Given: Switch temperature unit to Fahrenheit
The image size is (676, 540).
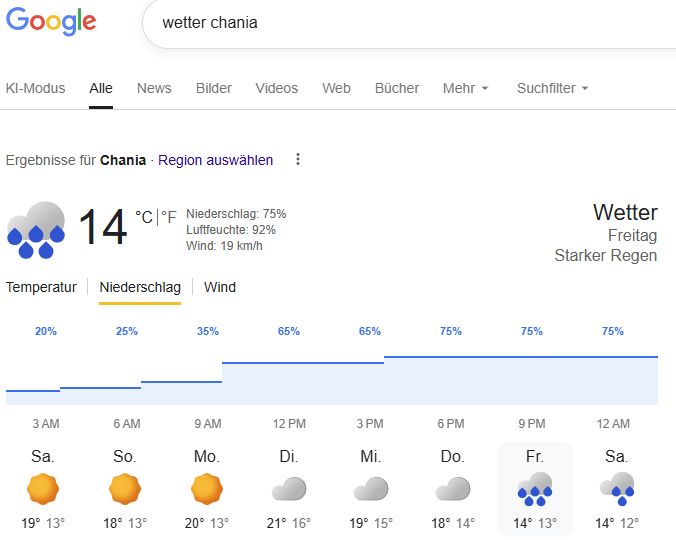Looking at the screenshot, I should click(x=169, y=217).
